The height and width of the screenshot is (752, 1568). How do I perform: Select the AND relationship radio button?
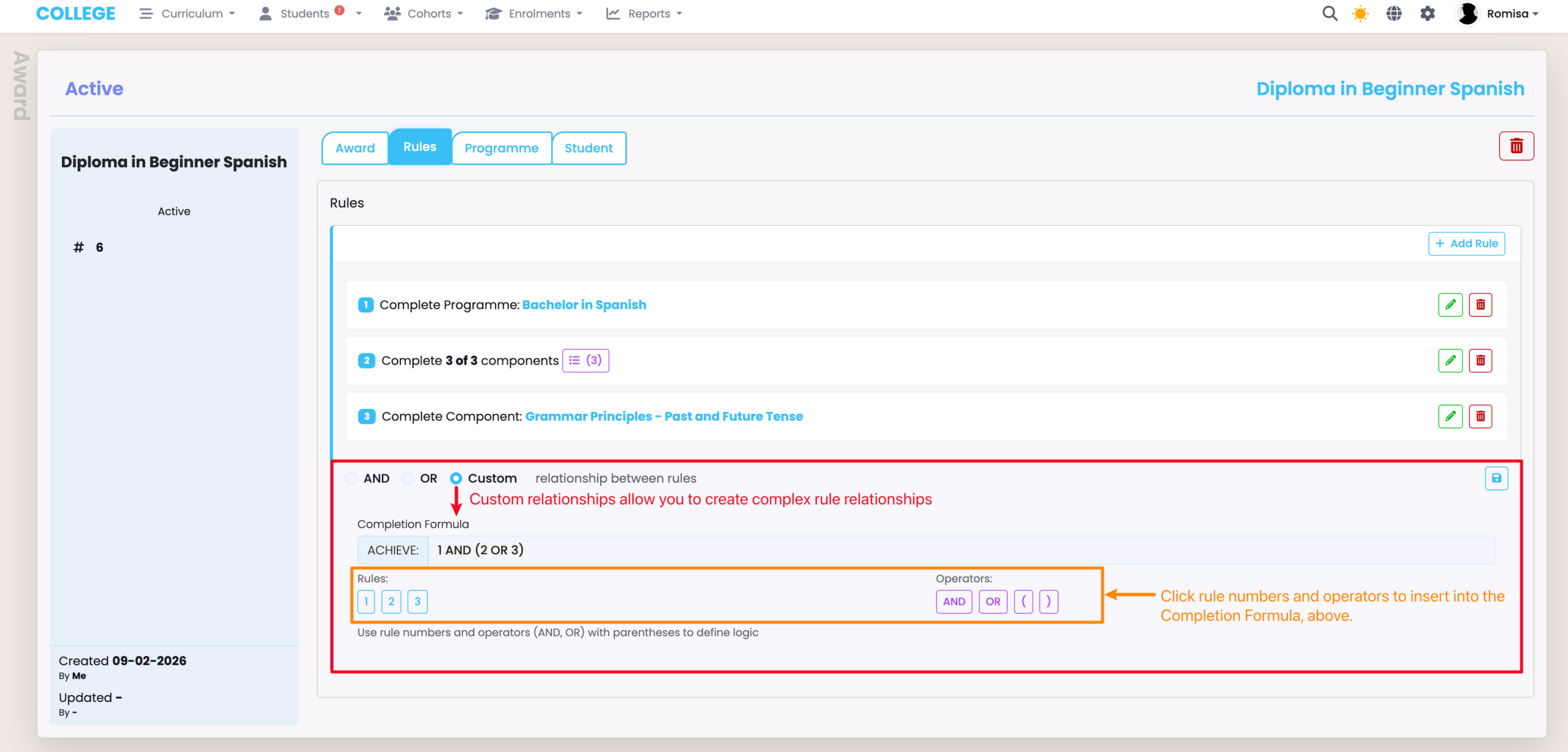tap(352, 478)
